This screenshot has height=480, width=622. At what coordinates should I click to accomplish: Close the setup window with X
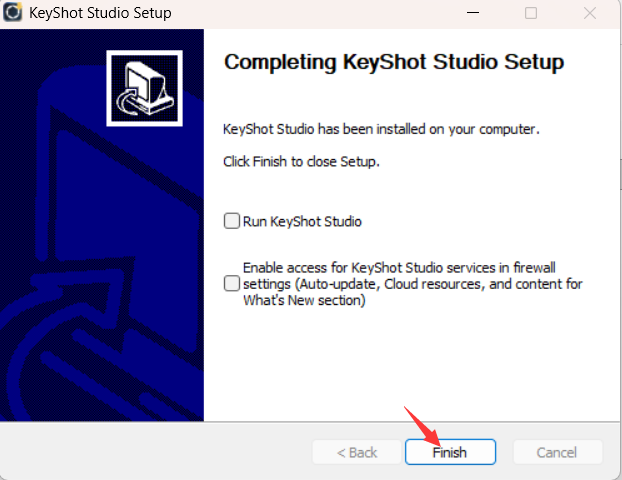590,13
